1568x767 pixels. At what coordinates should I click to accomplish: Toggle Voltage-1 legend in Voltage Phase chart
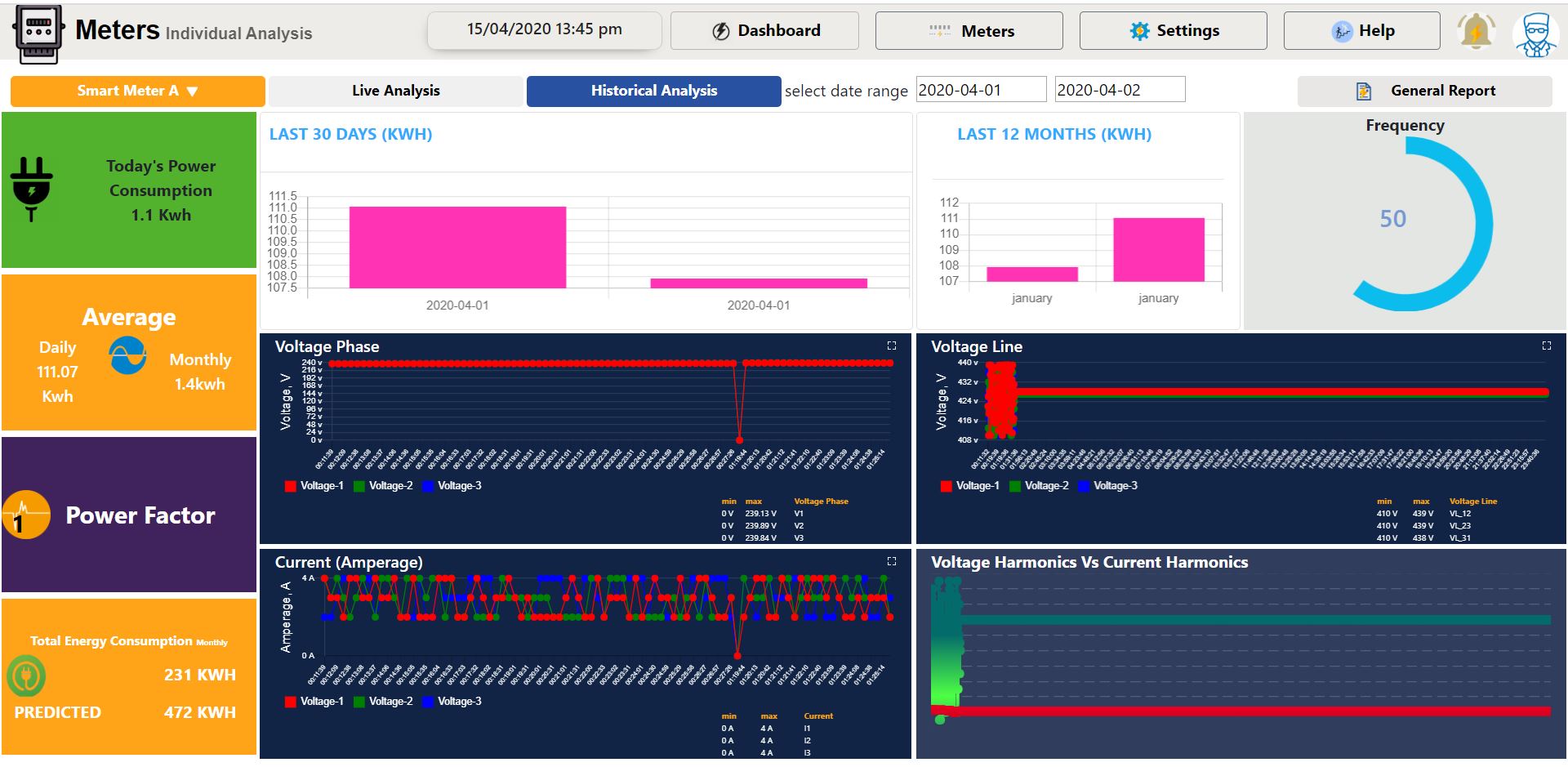click(x=314, y=486)
